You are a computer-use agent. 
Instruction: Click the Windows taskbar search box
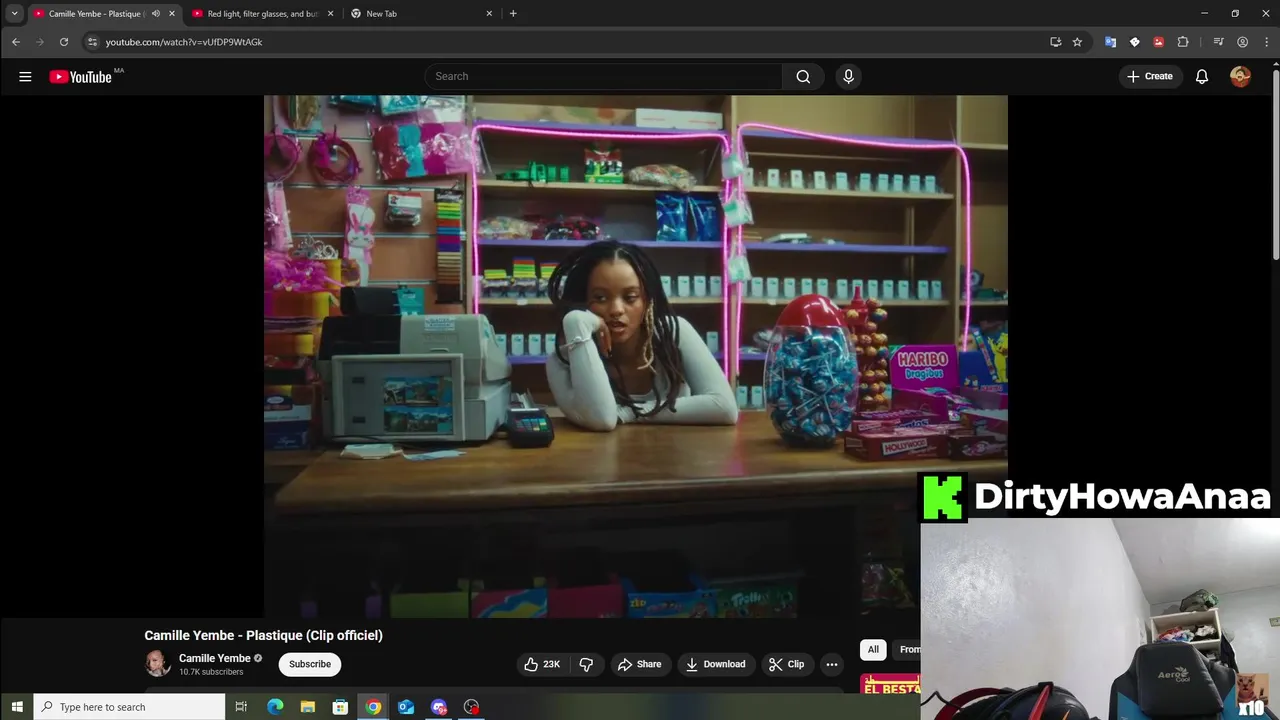pos(130,707)
